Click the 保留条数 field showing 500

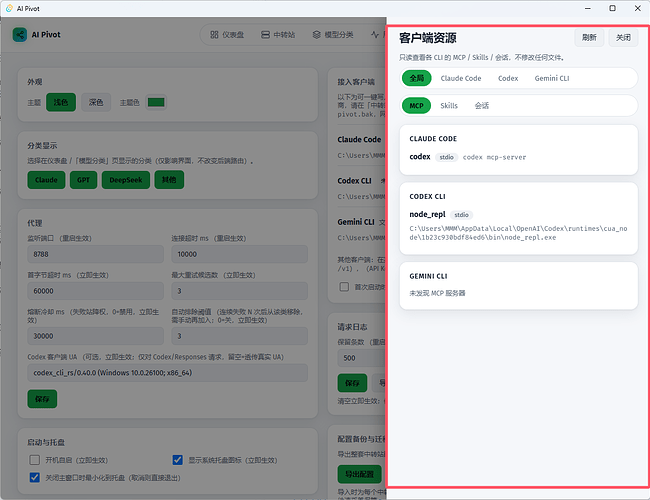point(362,358)
